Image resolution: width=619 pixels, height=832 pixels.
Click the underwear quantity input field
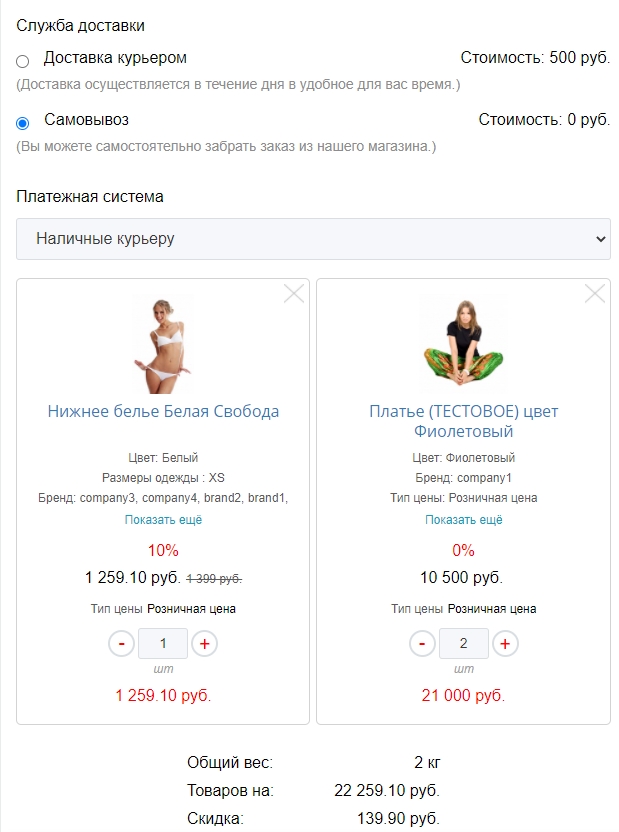tap(162, 643)
